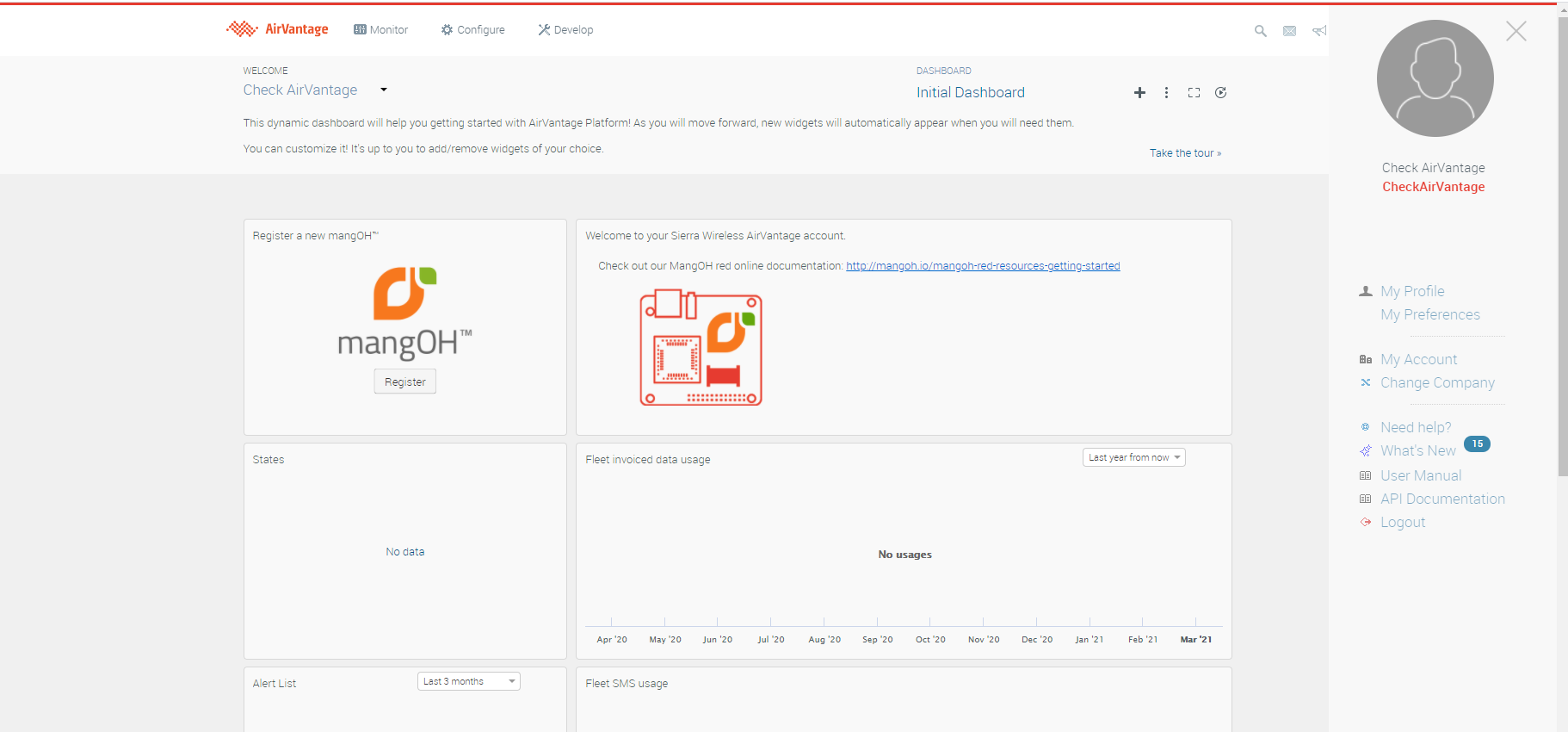Click the Need help icon
Viewport: 1568px width, 732px height.
click(x=1366, y=427)
